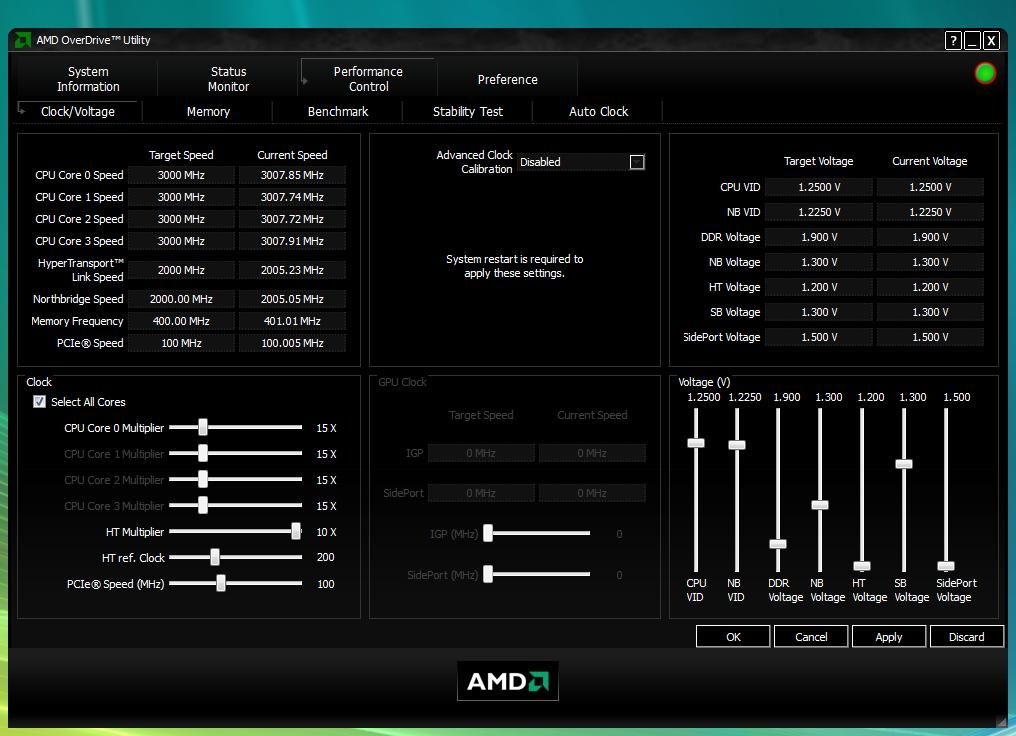
Task: Select the Preference tab
Action: click(507, 78)
